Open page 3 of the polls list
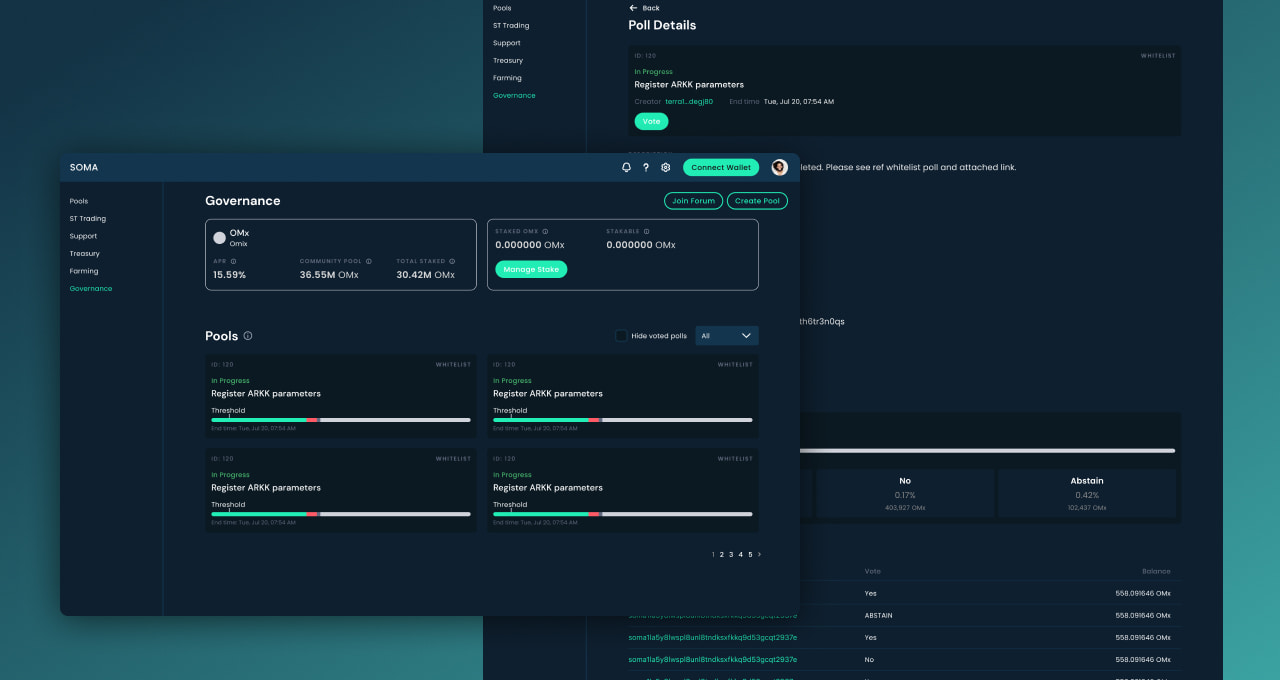Screen dimensions: 1280x680 tap(731, 553)
